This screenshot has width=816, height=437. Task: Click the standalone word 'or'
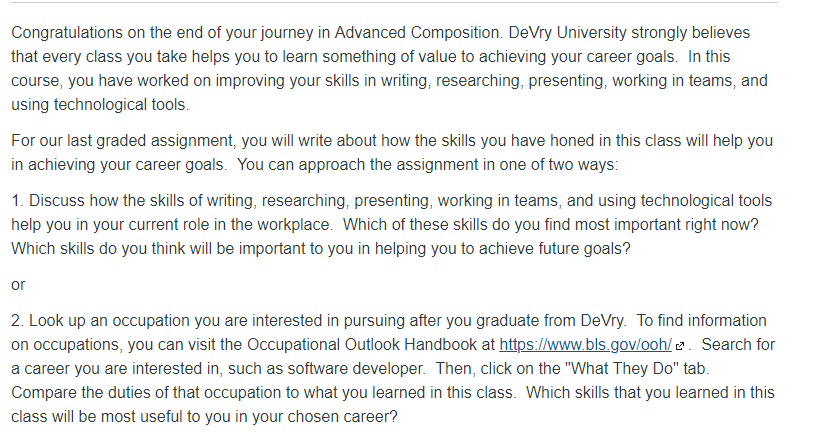(x=18, y=285)
